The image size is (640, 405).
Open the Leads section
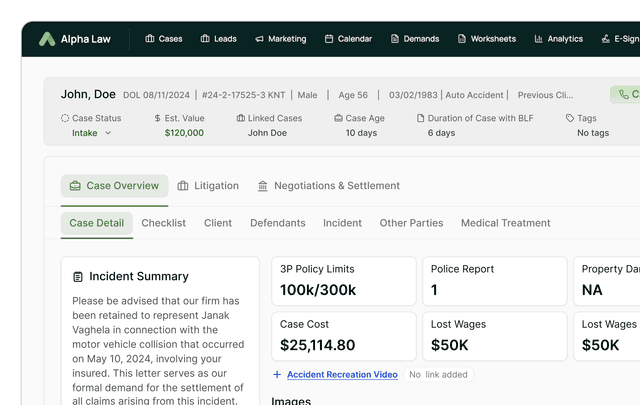click(x=218, y=39)
